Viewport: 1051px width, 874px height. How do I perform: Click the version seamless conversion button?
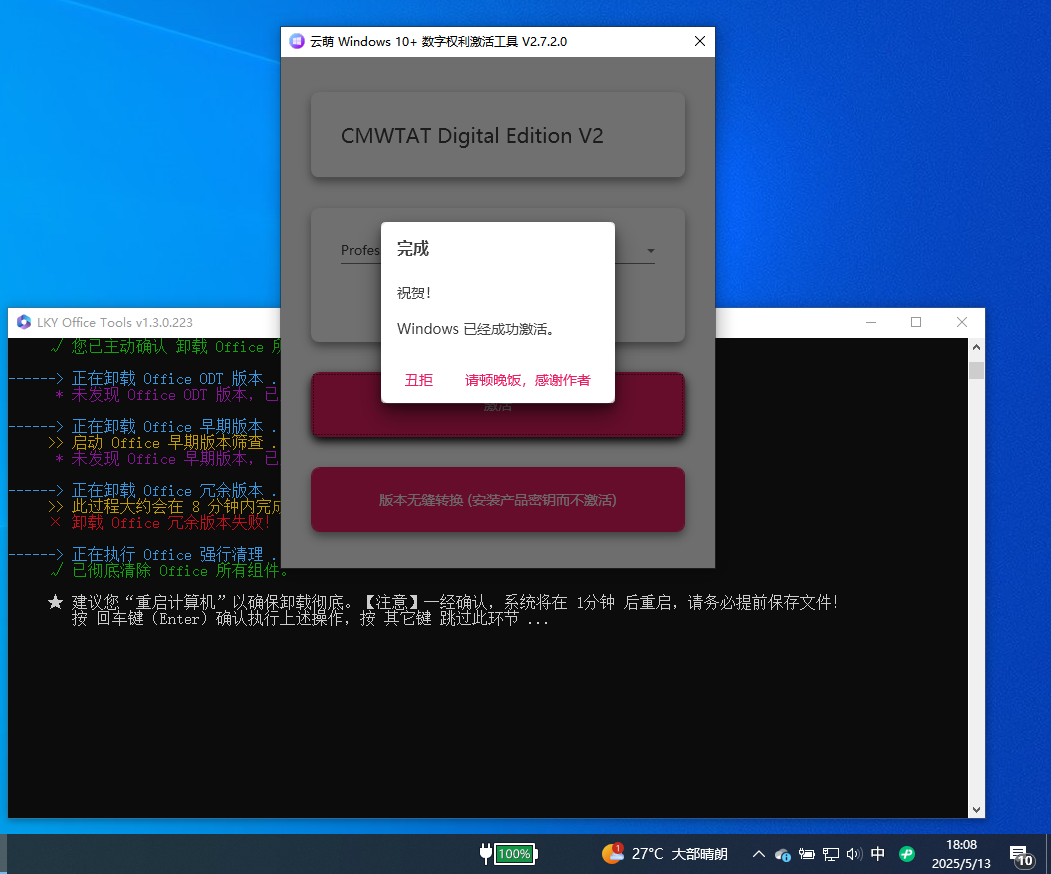tap(497, 500)
